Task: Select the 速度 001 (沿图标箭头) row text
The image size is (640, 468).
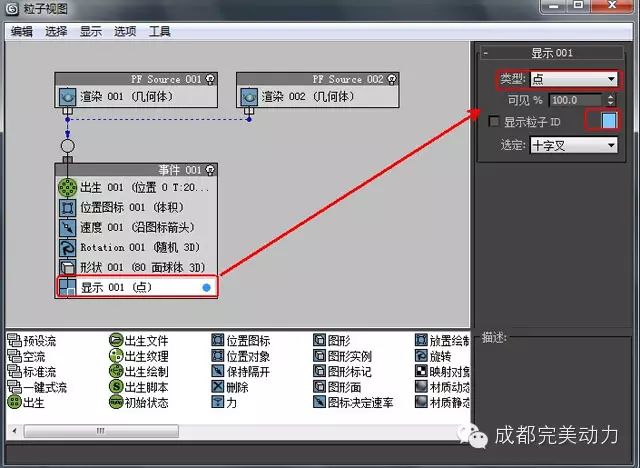Action: click(137, 228)
